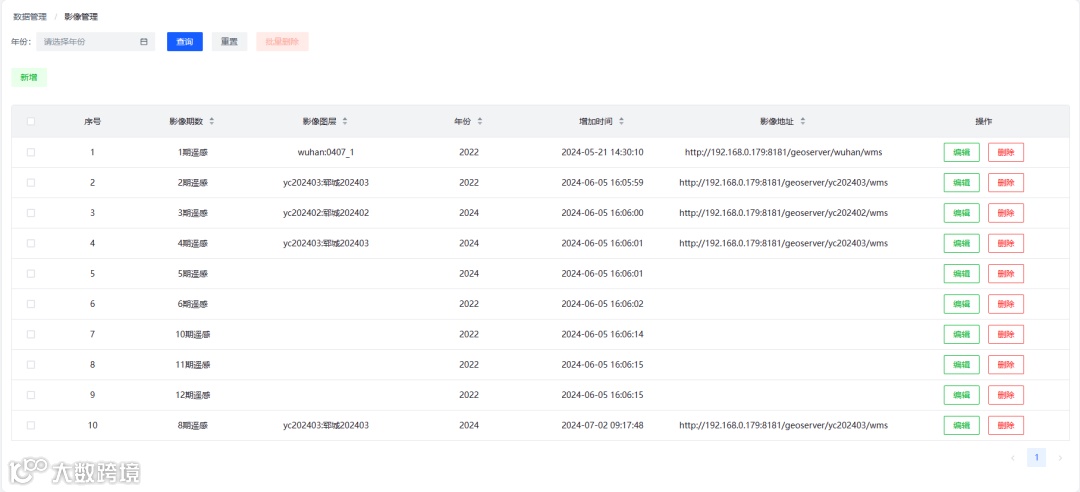Edit the 2期遥感 row
The height and width of the screenshot is (492, 1080).
tap(962, 183)
